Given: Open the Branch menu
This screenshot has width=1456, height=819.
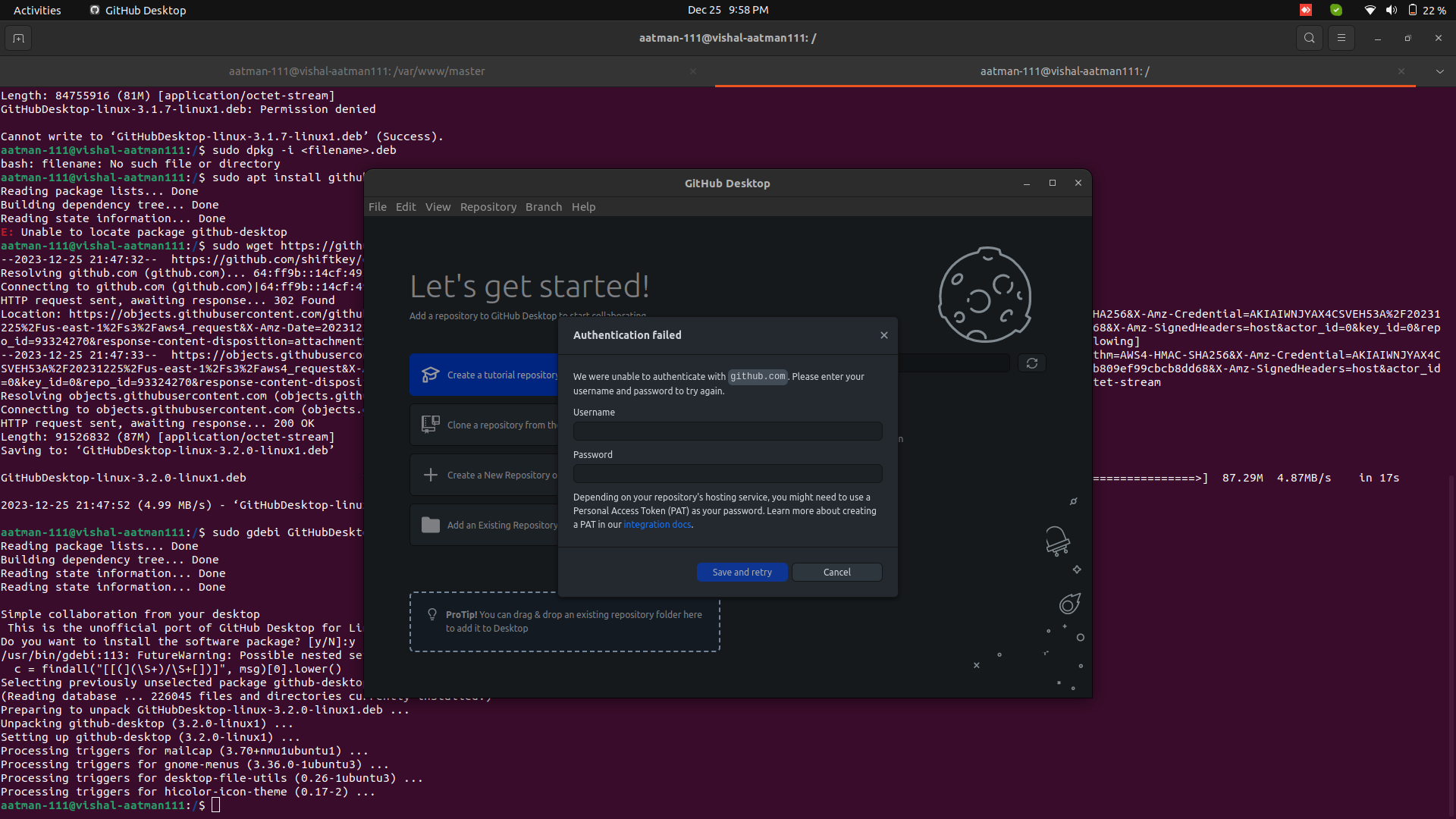Looking at the screenshot, I should click(543, 207).
